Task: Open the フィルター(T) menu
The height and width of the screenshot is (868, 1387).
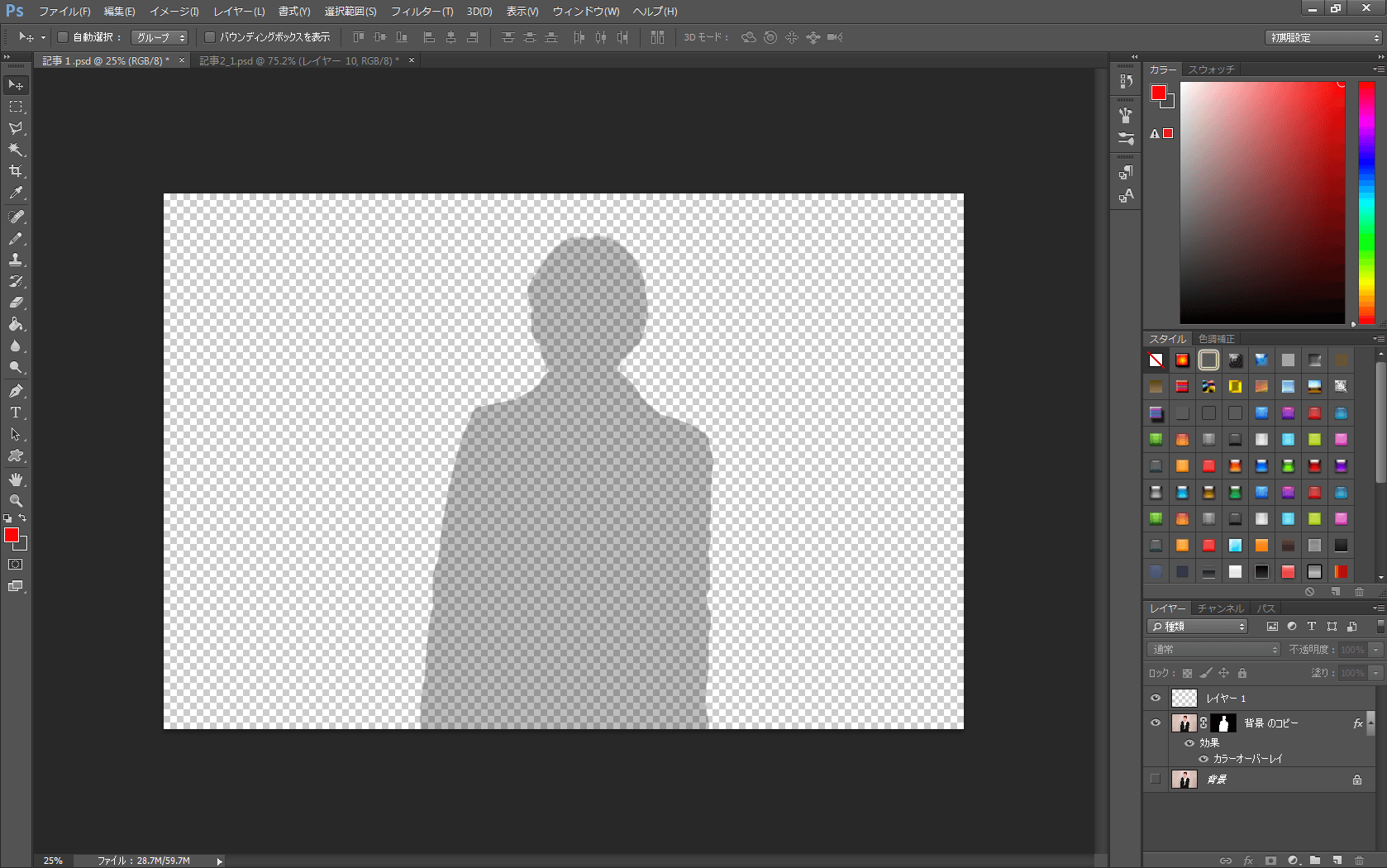Action: point(422,12)
